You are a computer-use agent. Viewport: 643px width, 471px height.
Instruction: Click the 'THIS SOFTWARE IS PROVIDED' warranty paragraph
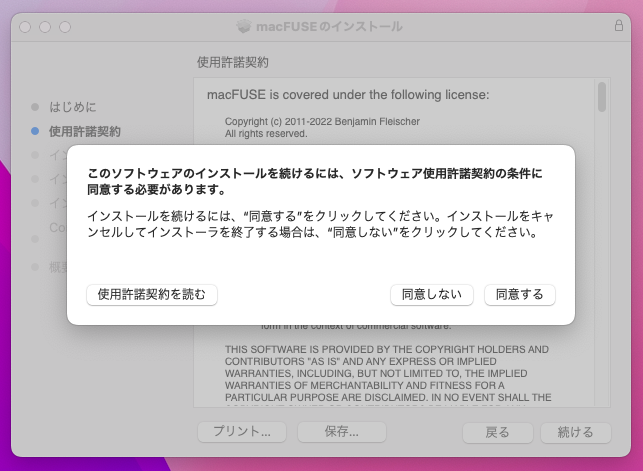coord(387,373)
